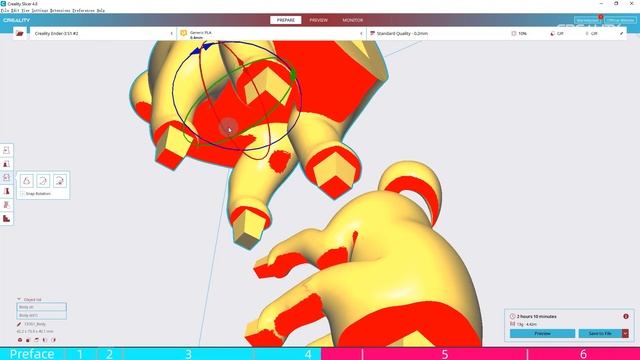
Task: Select the Scale tool
Action: pyautogui.click(x=7, y=164)
